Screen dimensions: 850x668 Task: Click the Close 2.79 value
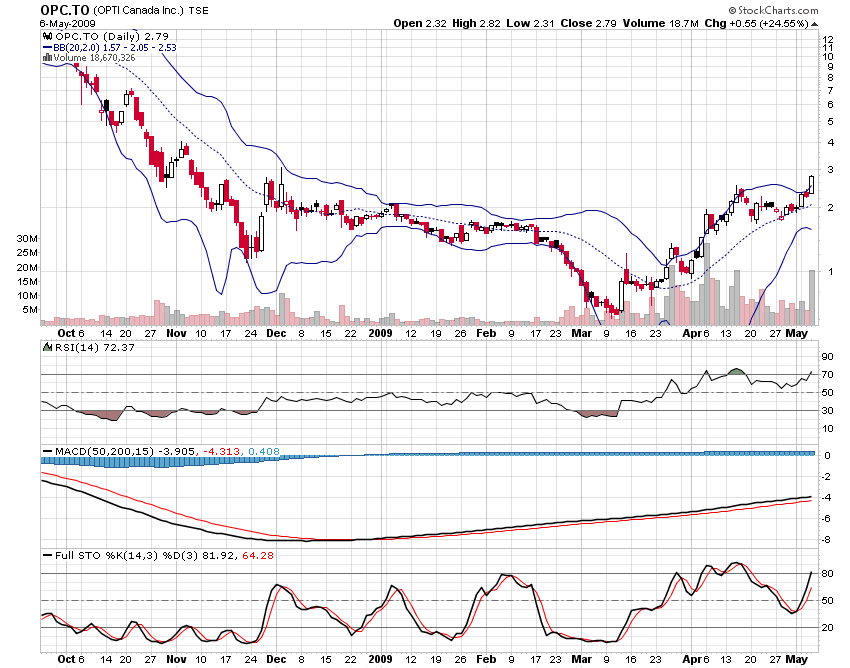pos(588,23)
